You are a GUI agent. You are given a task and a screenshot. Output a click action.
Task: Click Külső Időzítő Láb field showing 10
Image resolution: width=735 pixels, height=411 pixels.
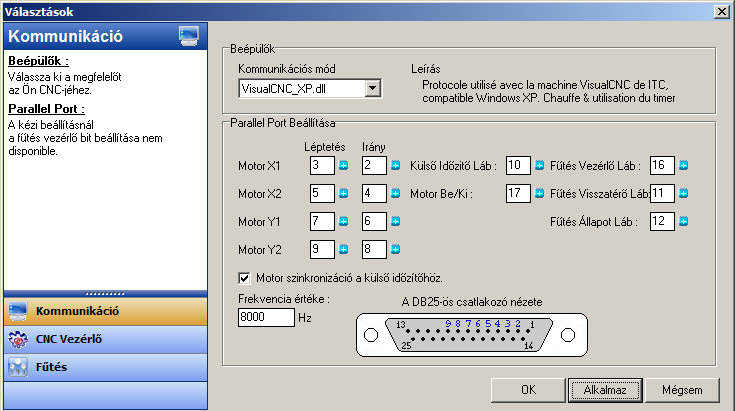tap(518, 165)
